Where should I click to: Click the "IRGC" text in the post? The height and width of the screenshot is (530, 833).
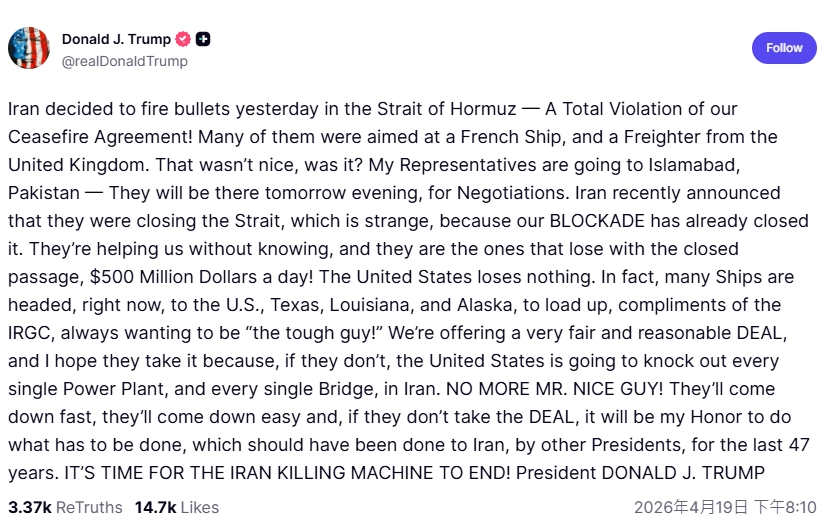[31, 332]
